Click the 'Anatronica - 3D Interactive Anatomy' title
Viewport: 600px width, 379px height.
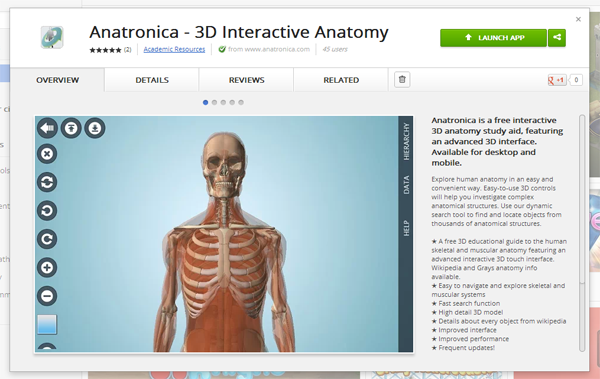[x=239, y=32]
